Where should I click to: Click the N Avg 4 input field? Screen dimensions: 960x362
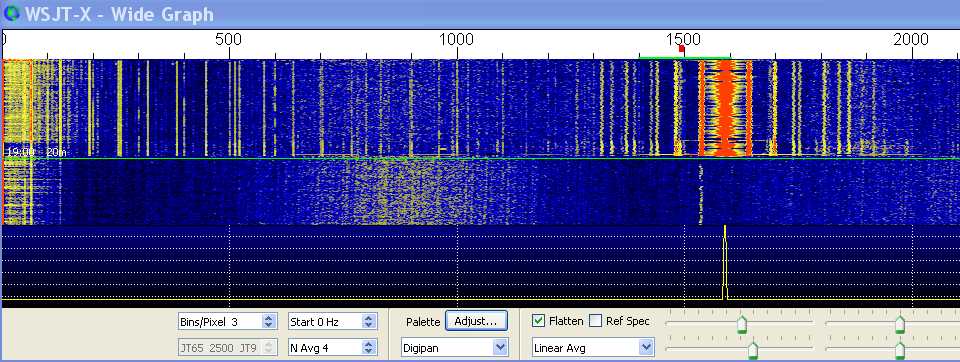pyautogui.click(x=325, y=348)
